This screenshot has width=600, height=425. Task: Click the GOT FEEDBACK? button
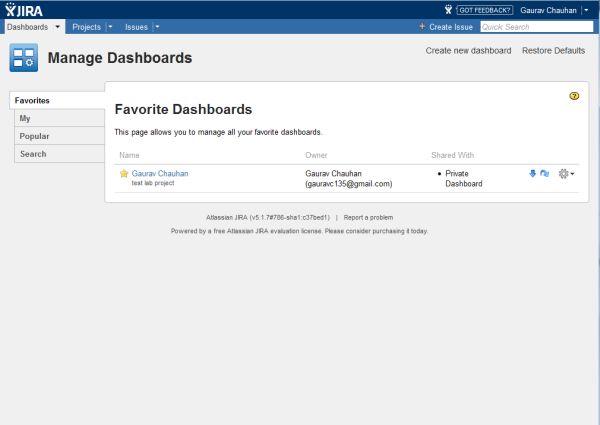[x=485, y=10]
